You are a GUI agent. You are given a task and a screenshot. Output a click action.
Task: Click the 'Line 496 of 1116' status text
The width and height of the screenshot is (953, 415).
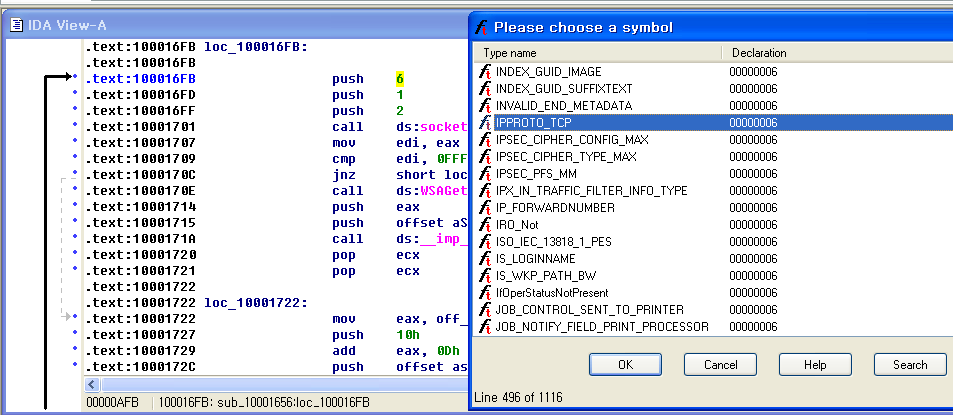coord(518,398)
